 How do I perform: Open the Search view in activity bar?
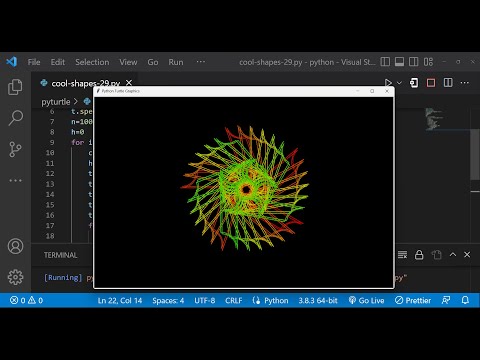click(15, 118)
